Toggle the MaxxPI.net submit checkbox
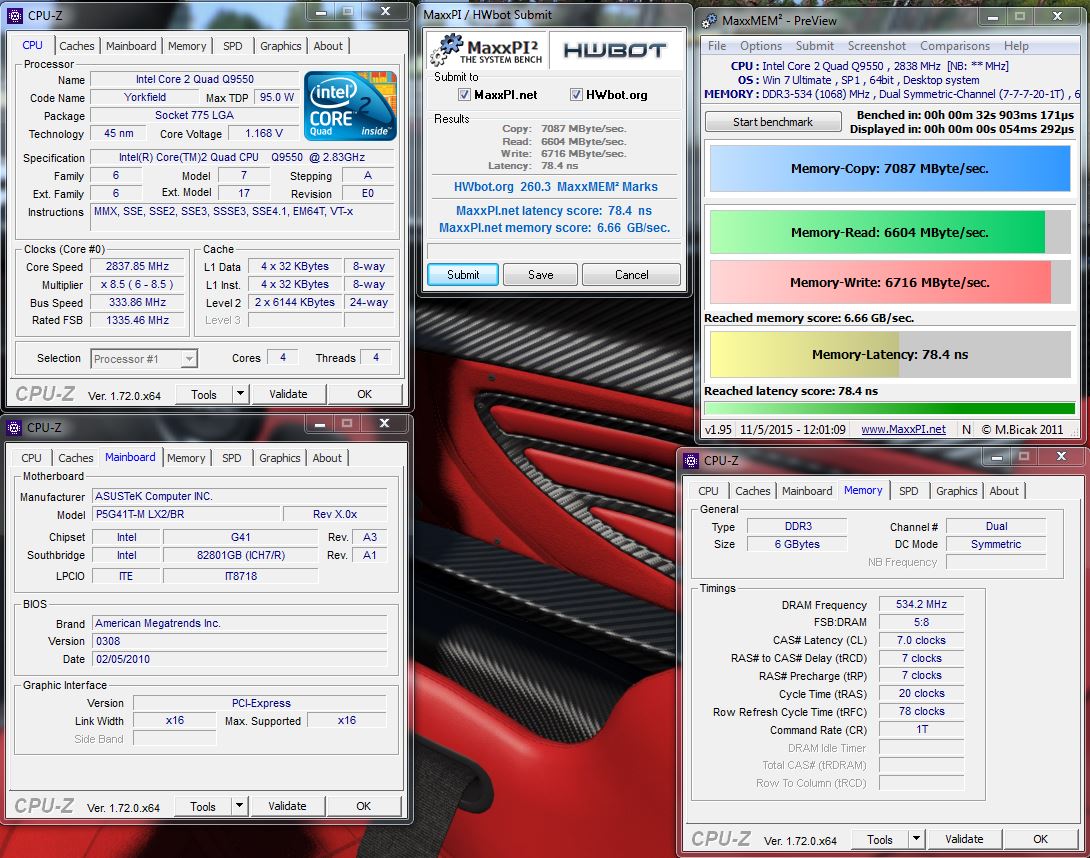Screen dimensions: 1090x858 point(464,95)
